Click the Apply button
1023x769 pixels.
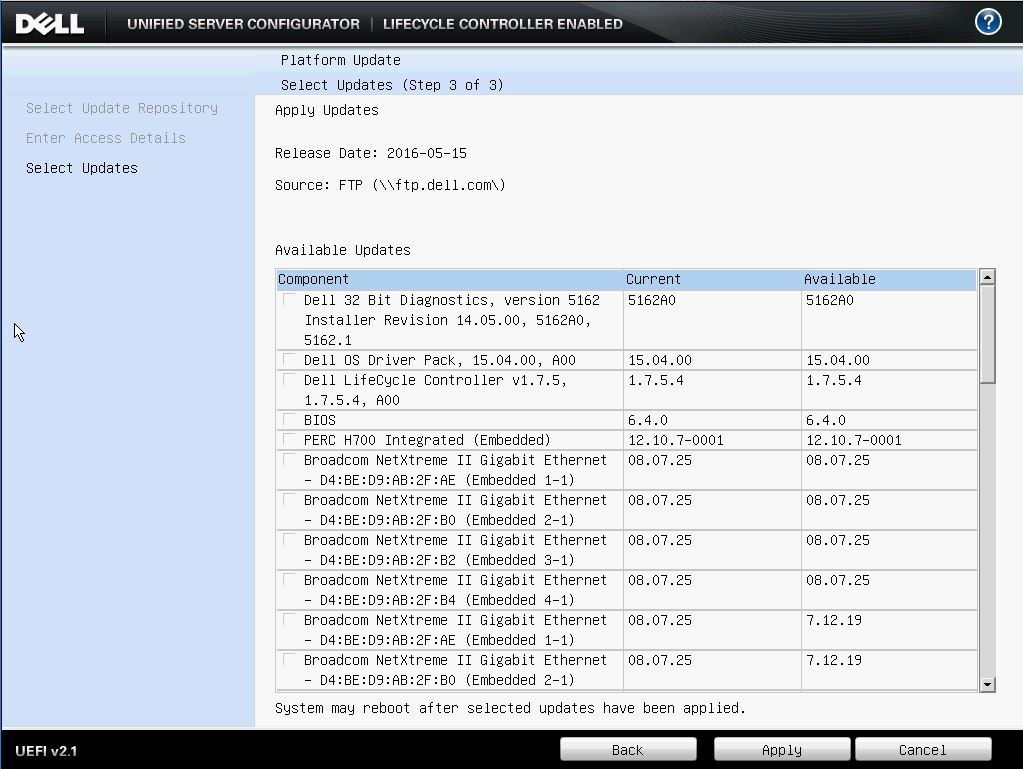pyautogui.click(x=780, y=749)
